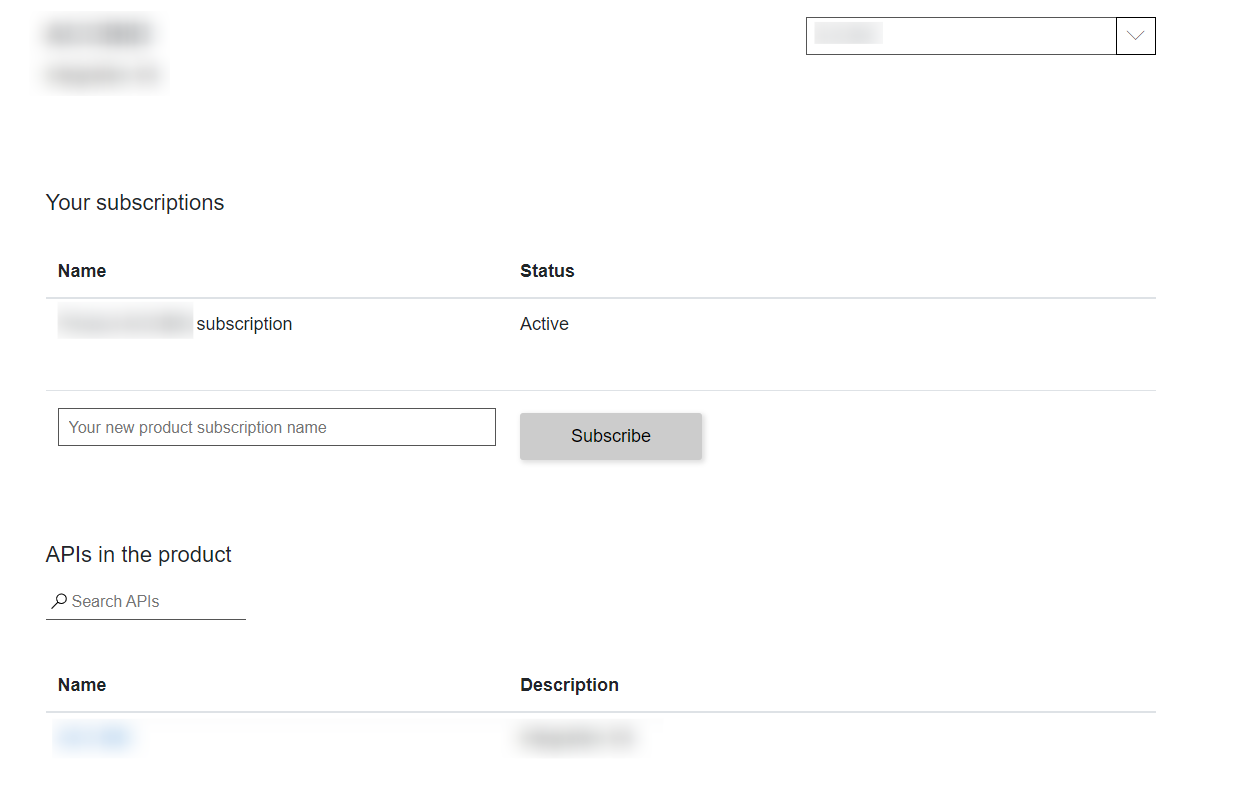This screenshot has height=786, width=1234.
Task: Click the "APIs in the product" heading
Action: (139, 555)
